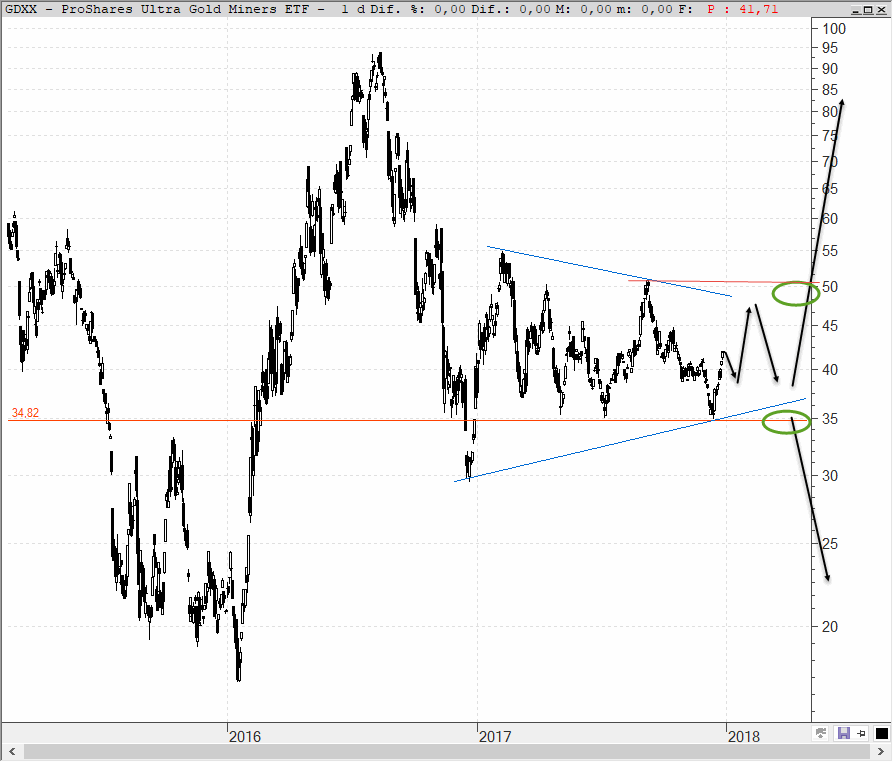The height and width of the screenshot is (762, 893).
Task: Click the 55 price axis label
Action: [830, 251]
